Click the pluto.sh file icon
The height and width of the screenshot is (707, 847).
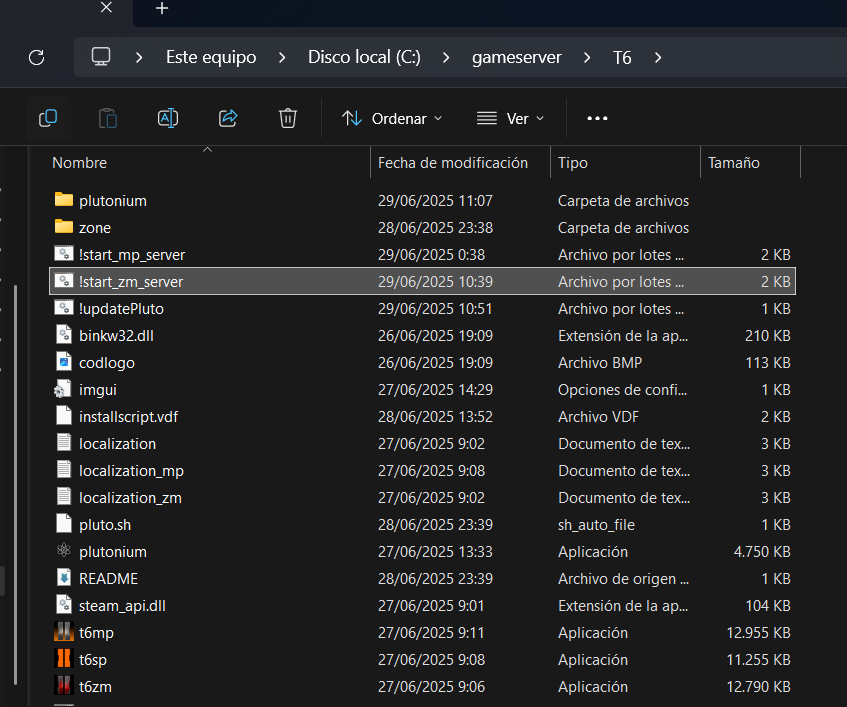pos(64,524)
